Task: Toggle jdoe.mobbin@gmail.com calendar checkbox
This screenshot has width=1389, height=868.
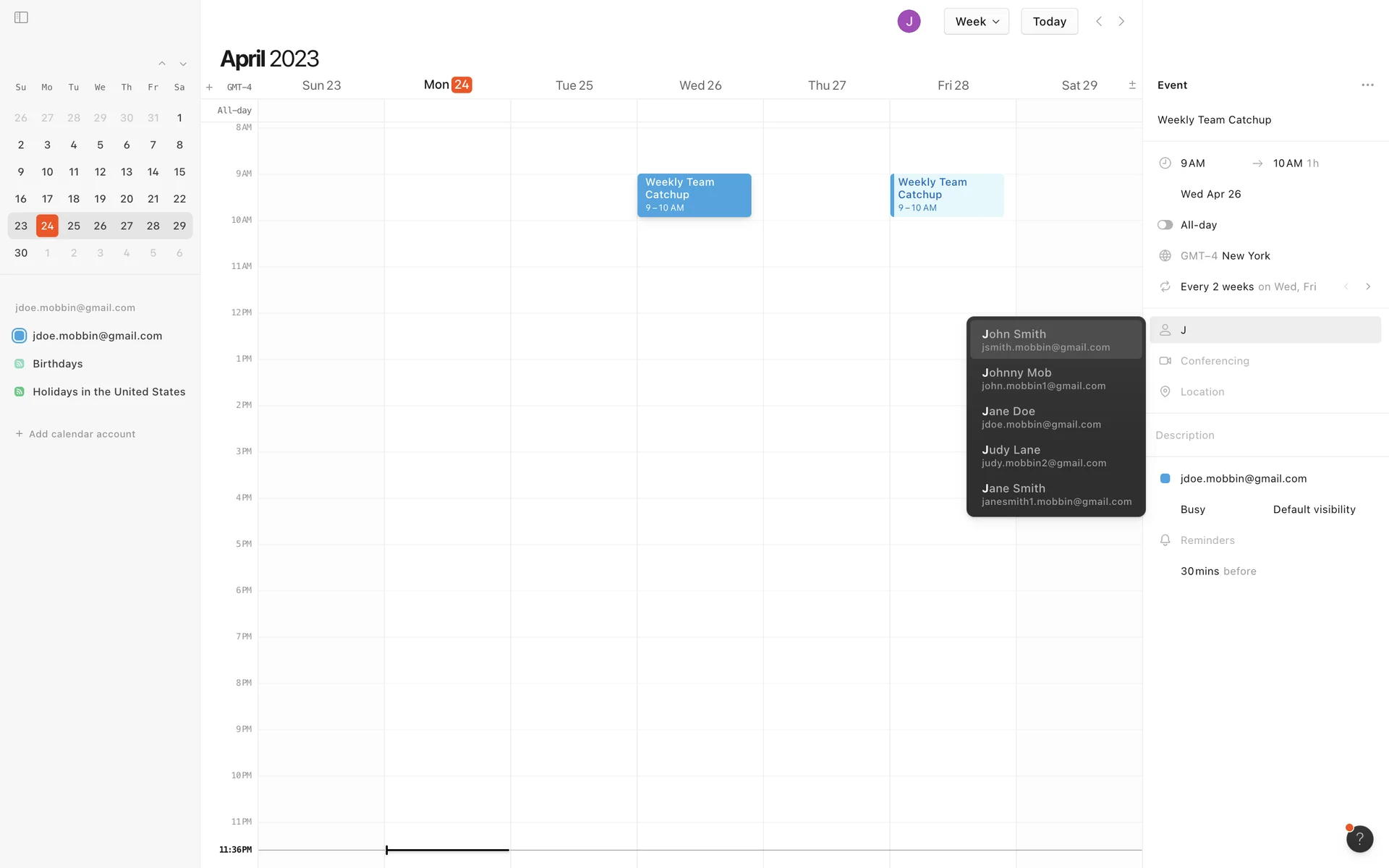Action: (x=20, y=336)
